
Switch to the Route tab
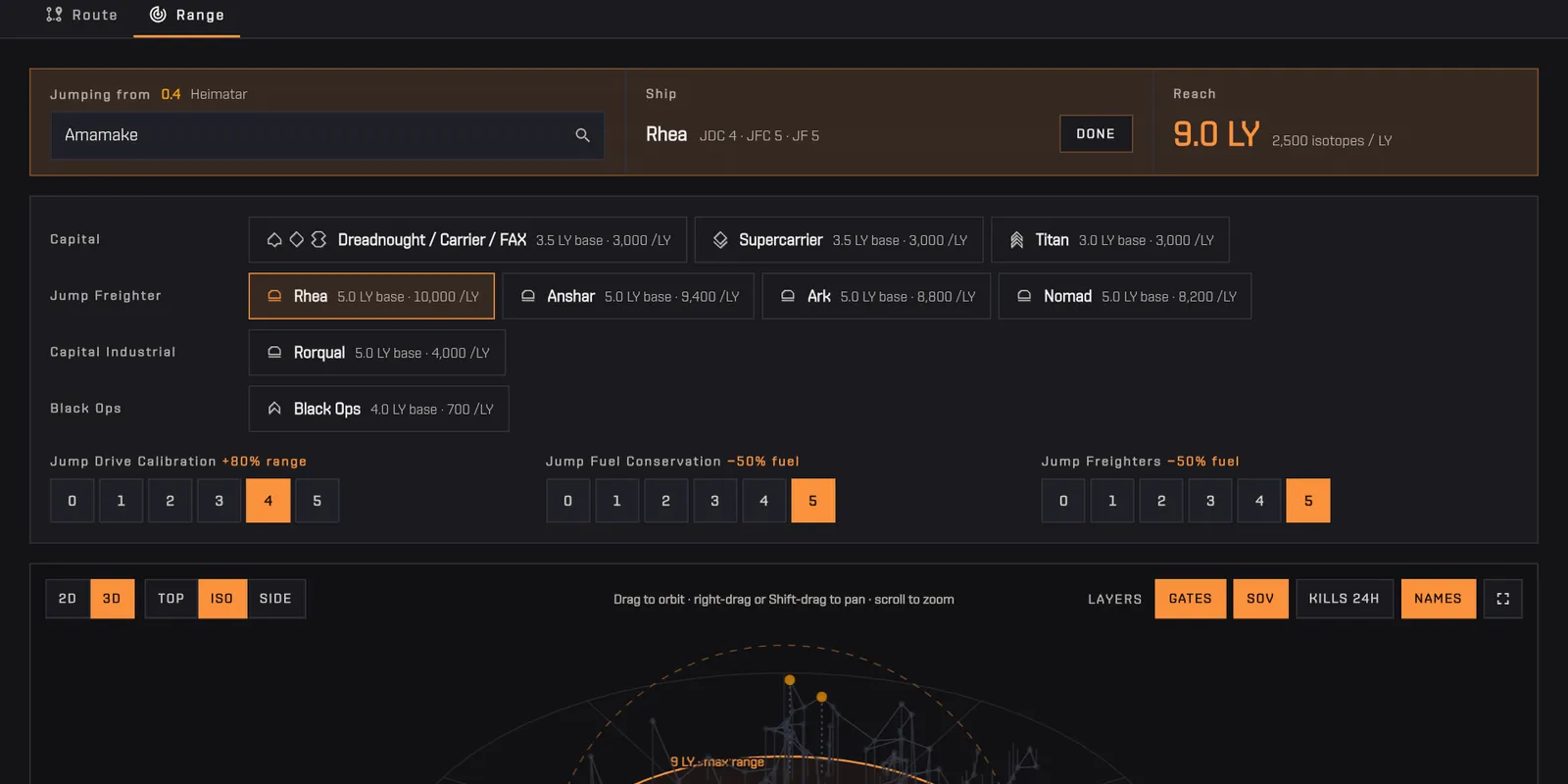click(82, 16)
